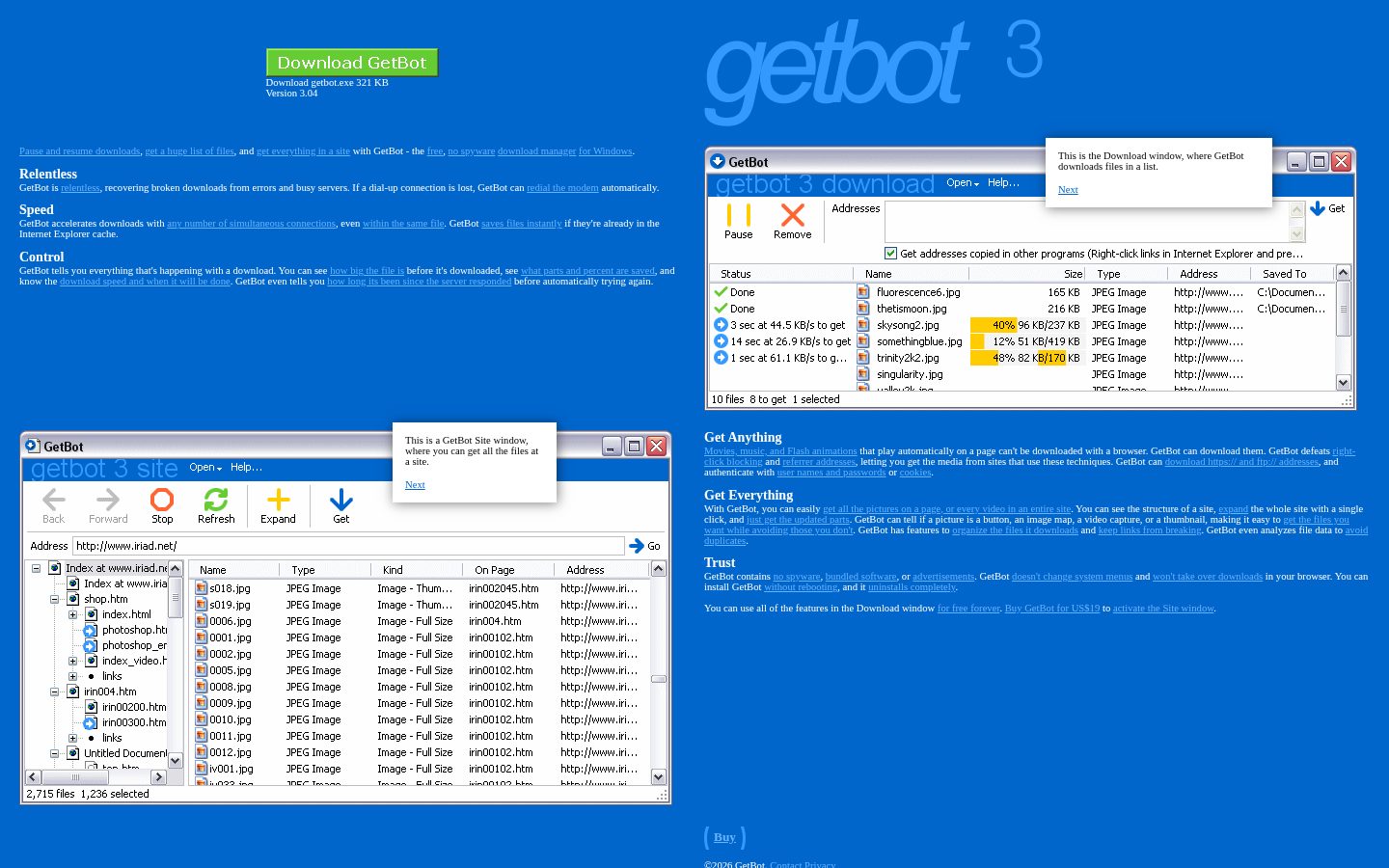Expand the links node under shop.htm
1389x868 pixels.
(72, 676)
